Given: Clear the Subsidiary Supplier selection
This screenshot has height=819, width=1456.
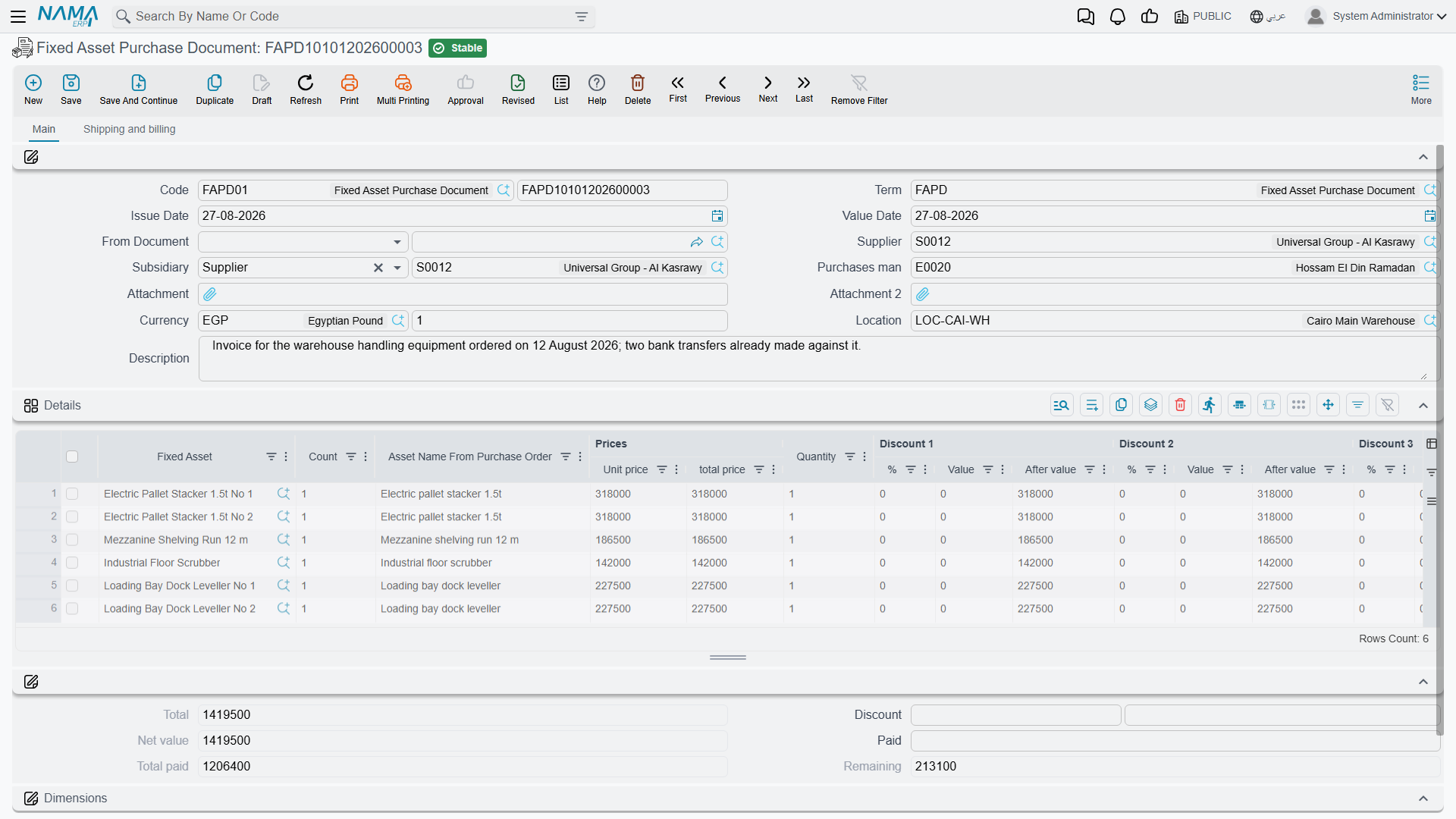Looking at the screenshot, I should coord(378,268).
